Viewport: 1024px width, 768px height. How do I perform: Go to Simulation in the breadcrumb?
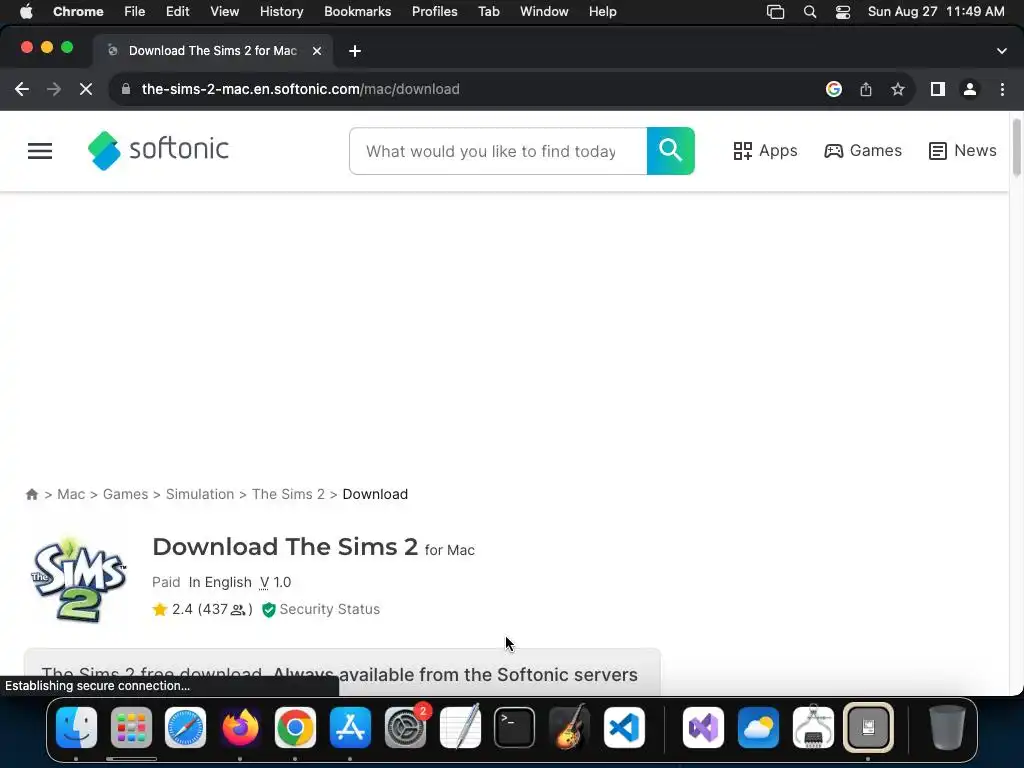click(x=200, y=494)
